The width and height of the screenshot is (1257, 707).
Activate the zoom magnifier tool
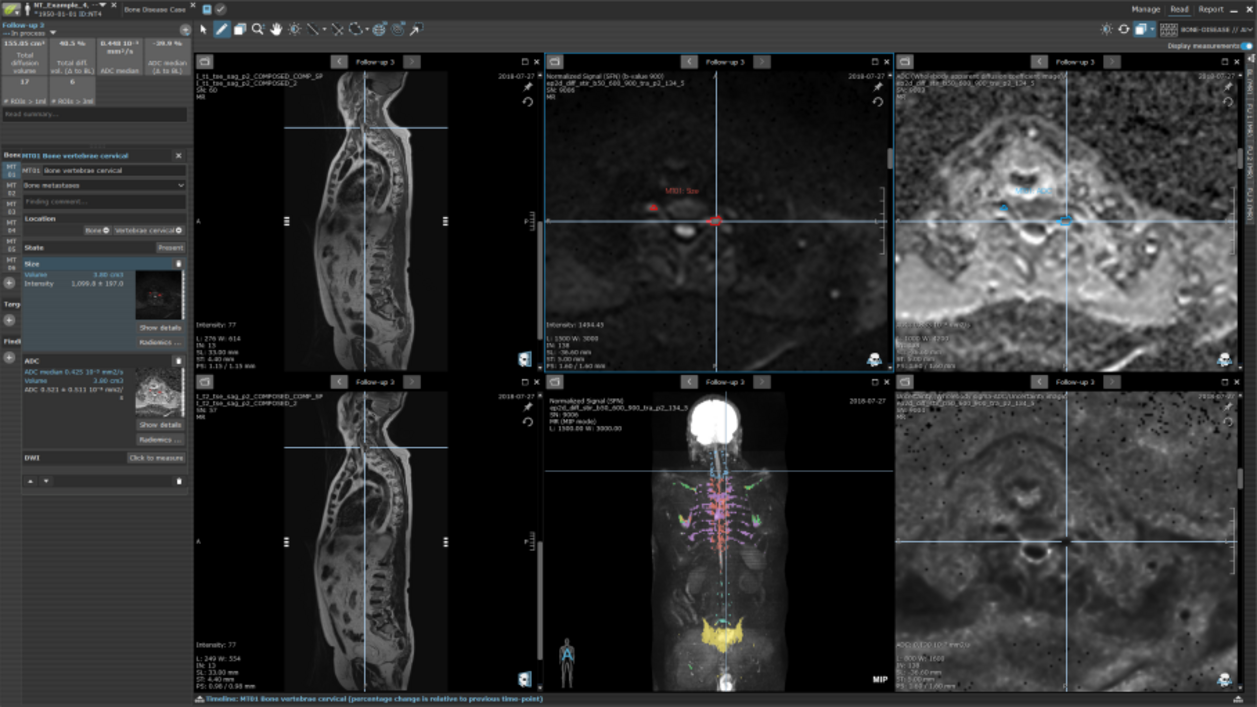click(x=258, y=30)
